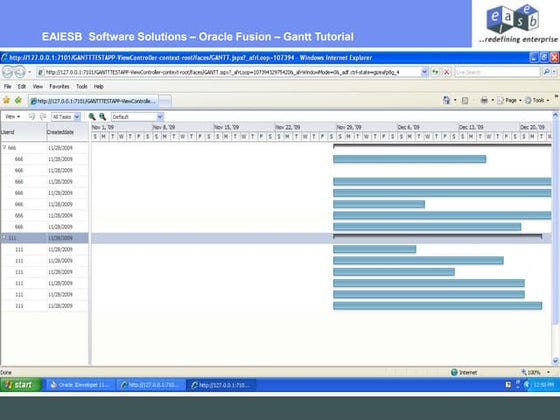This screenshot has height=420, width=560.
Task: Open the zoom level dropdown arrow in status bar
Action: point(549,372)
